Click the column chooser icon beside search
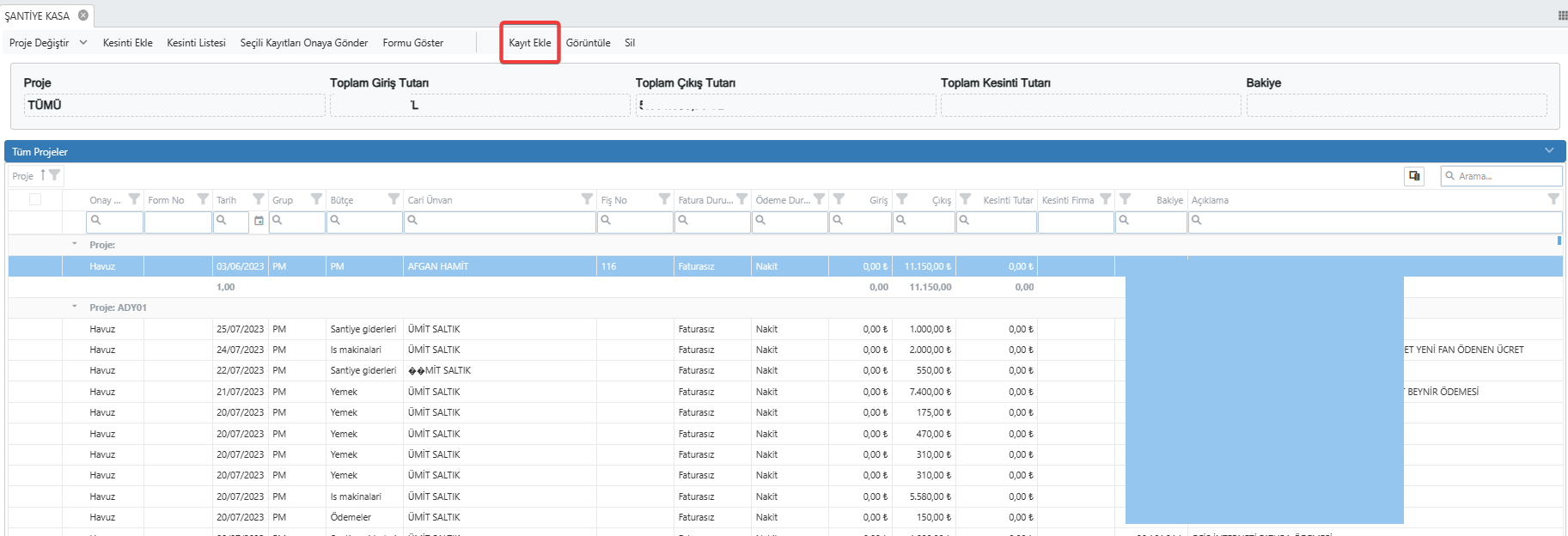The image size is (1568, 536). (1413, 176)
